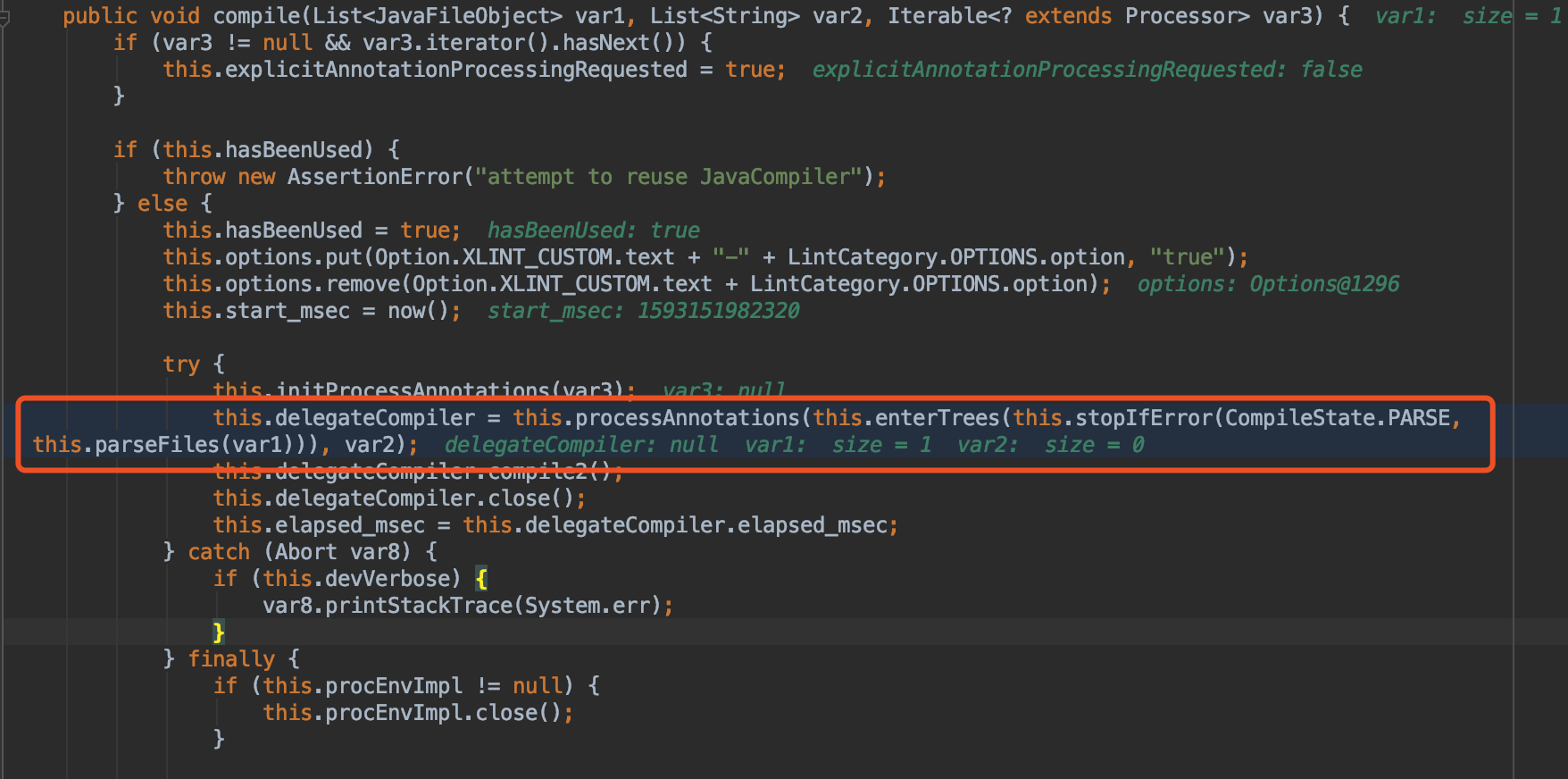Click the 'try {' keyword line
The width and height of the screenshot is (1568, 779).
coord(194,364)
